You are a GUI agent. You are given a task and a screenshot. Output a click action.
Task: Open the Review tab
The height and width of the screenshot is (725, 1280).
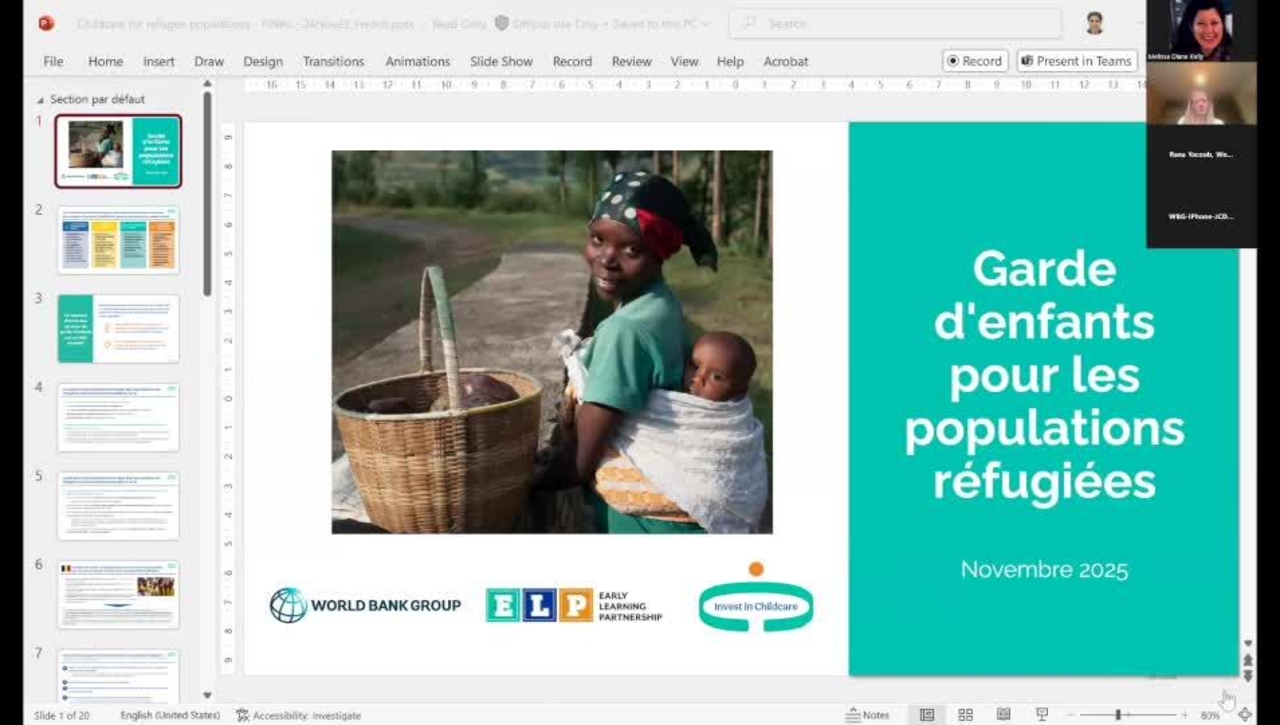(x=632, y=61)
